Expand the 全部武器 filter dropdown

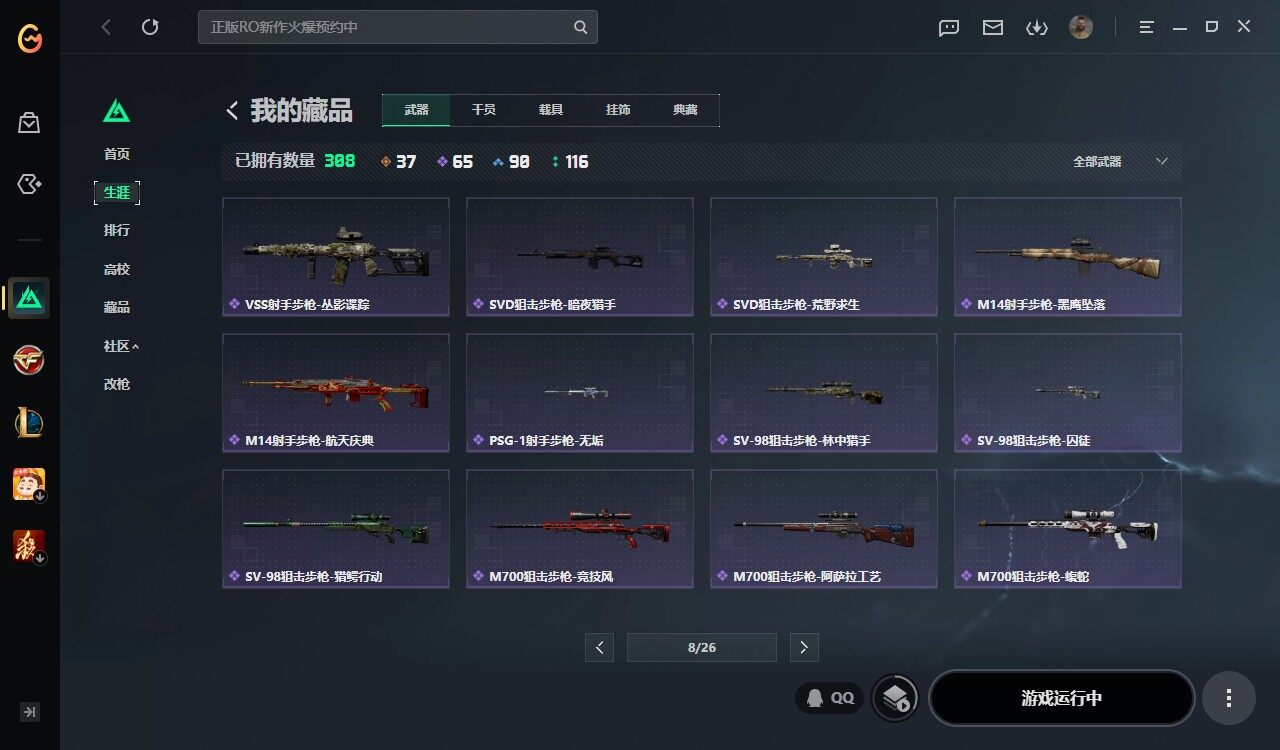coord(1120,161)
